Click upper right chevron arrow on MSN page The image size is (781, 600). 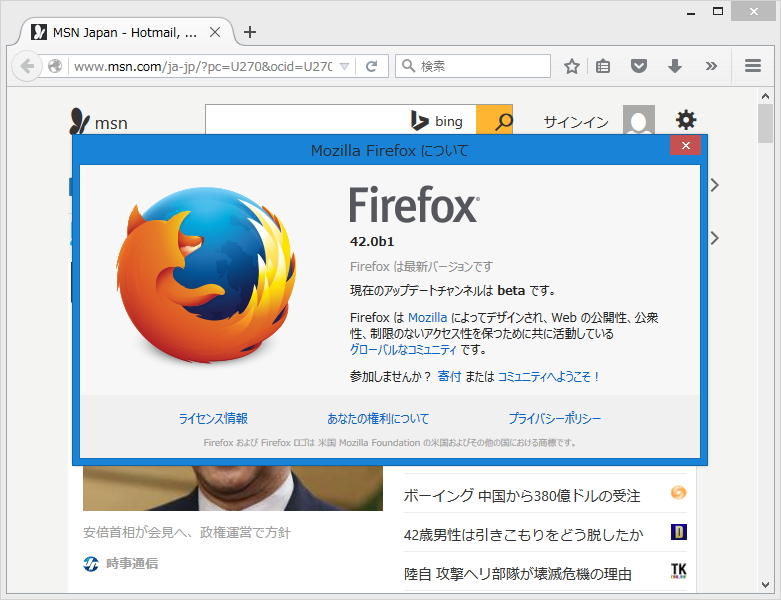[x=715, y=185]
